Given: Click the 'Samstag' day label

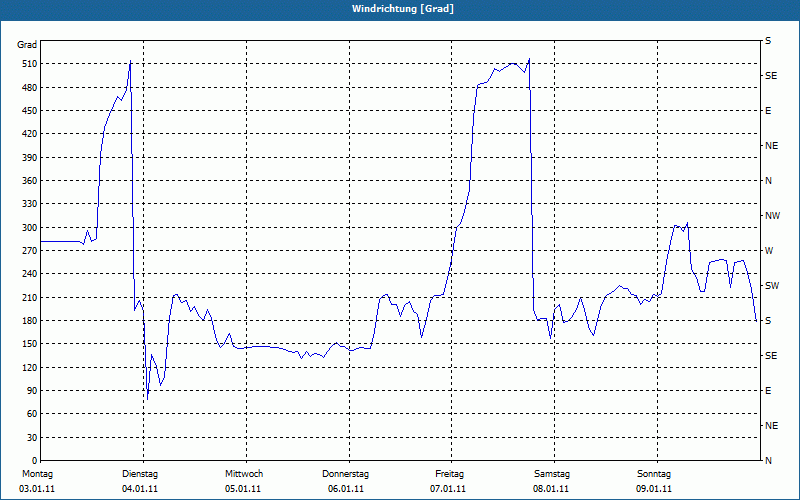Looking at the screenshot, I should click(x=552, y=474).
